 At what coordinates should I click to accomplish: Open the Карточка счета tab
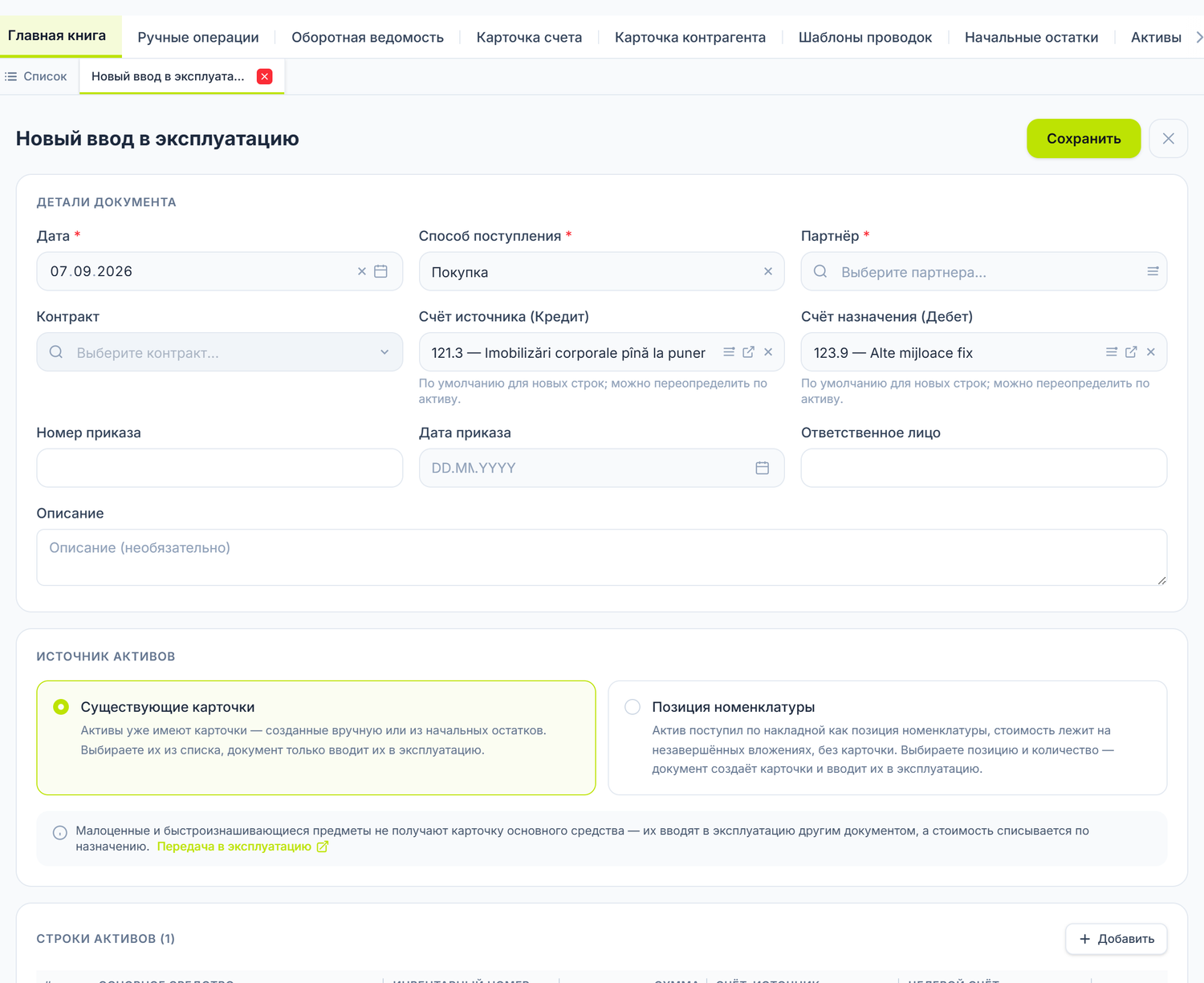529,37
